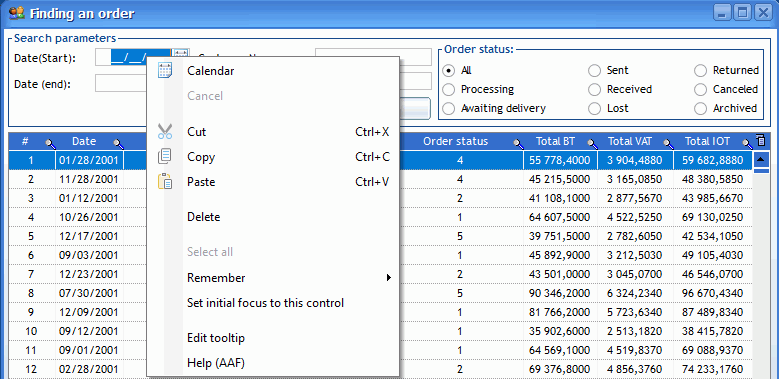
Task: Click the scissors Cut icon
Action: pos(165,132)
